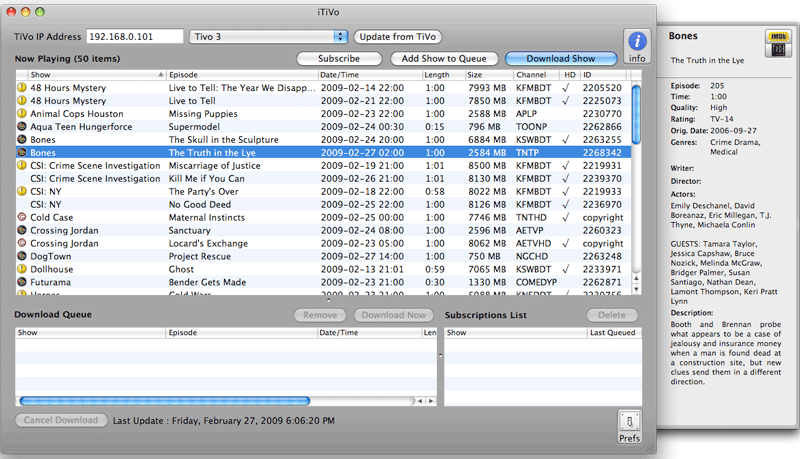Sort Now Playing by Channel column

pyautogui.click(x=536, y=75)
